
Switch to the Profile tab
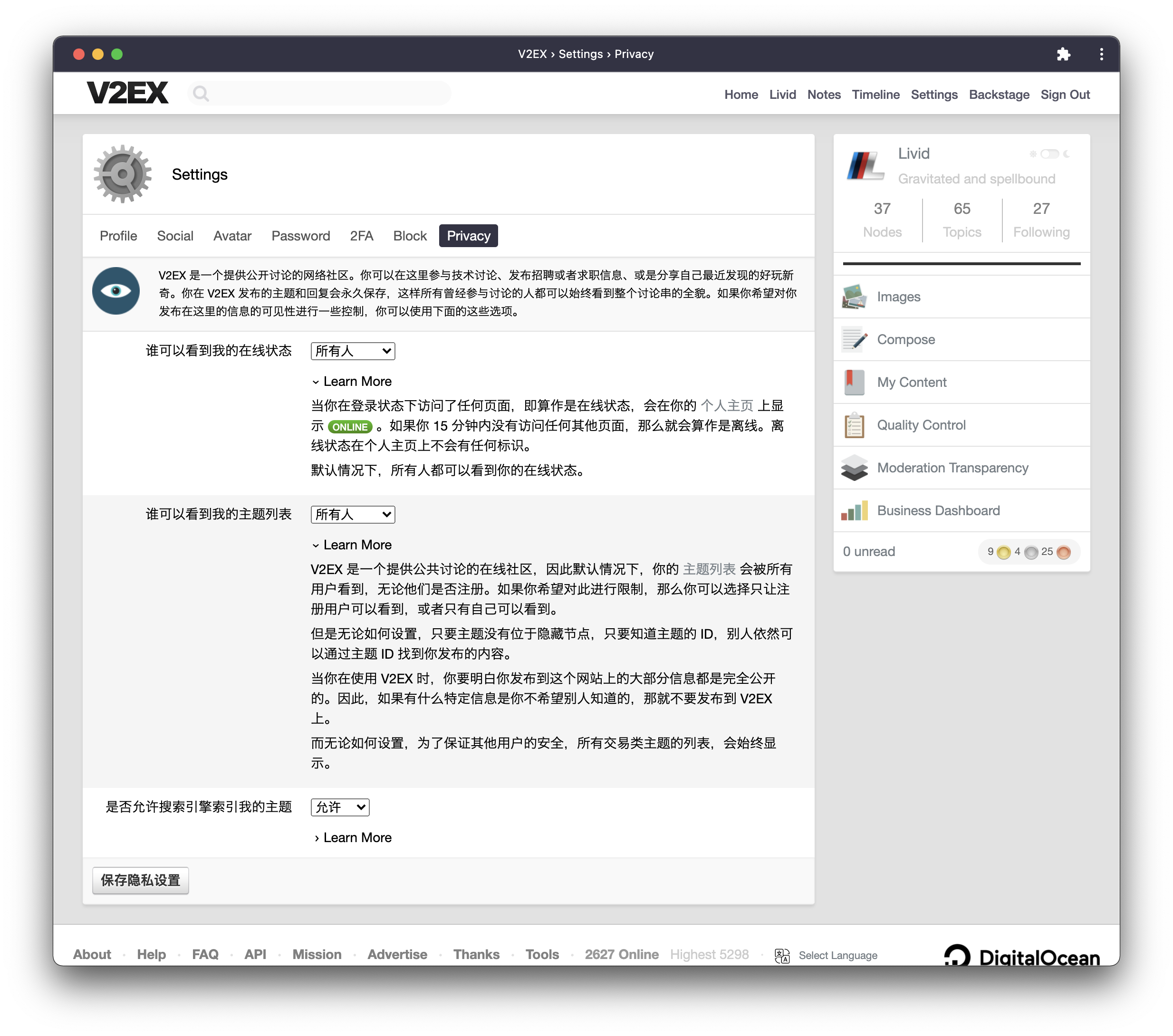pyautogui.click(x=118, y=236)
